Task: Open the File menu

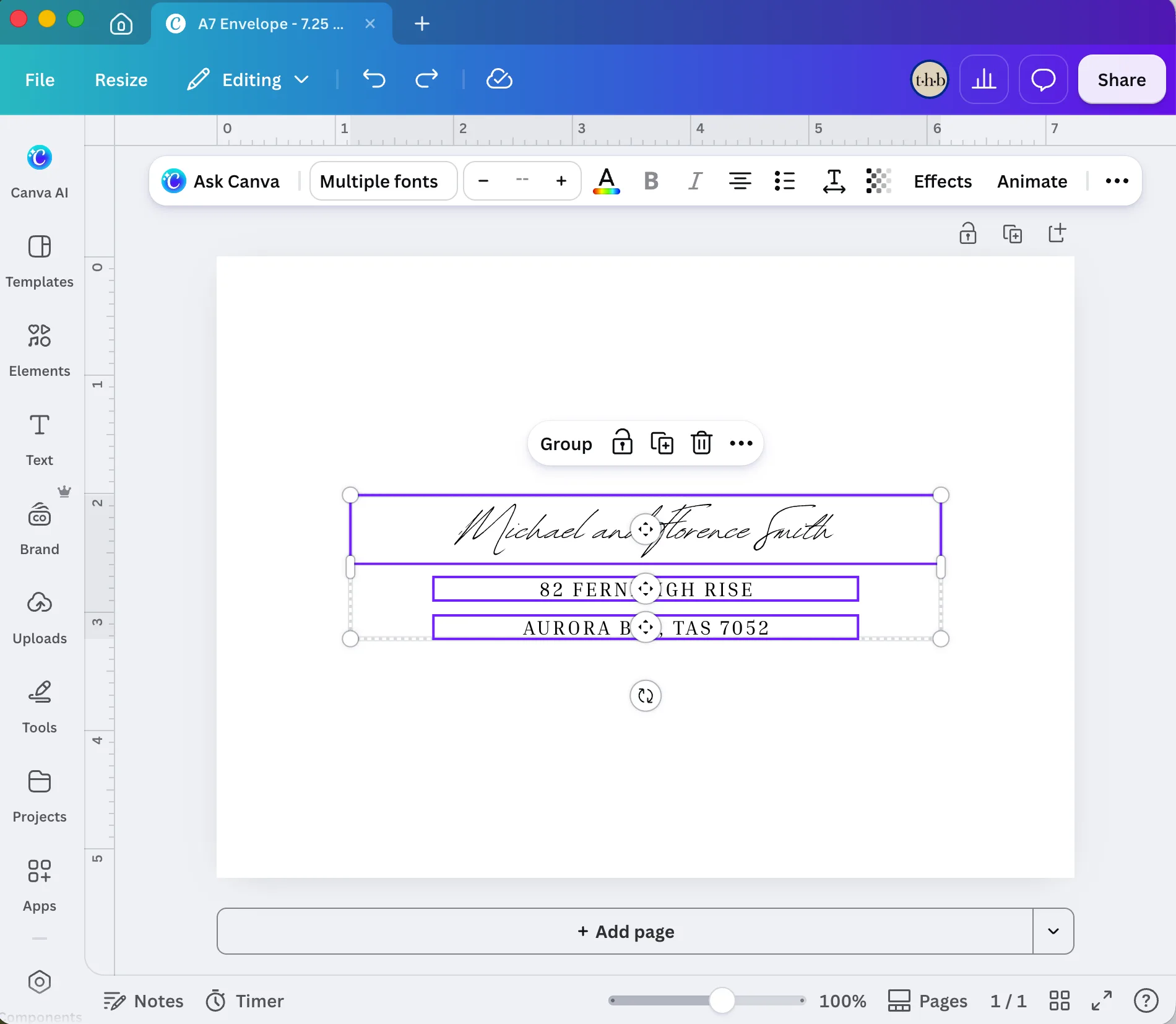Action: click(40, 80)
